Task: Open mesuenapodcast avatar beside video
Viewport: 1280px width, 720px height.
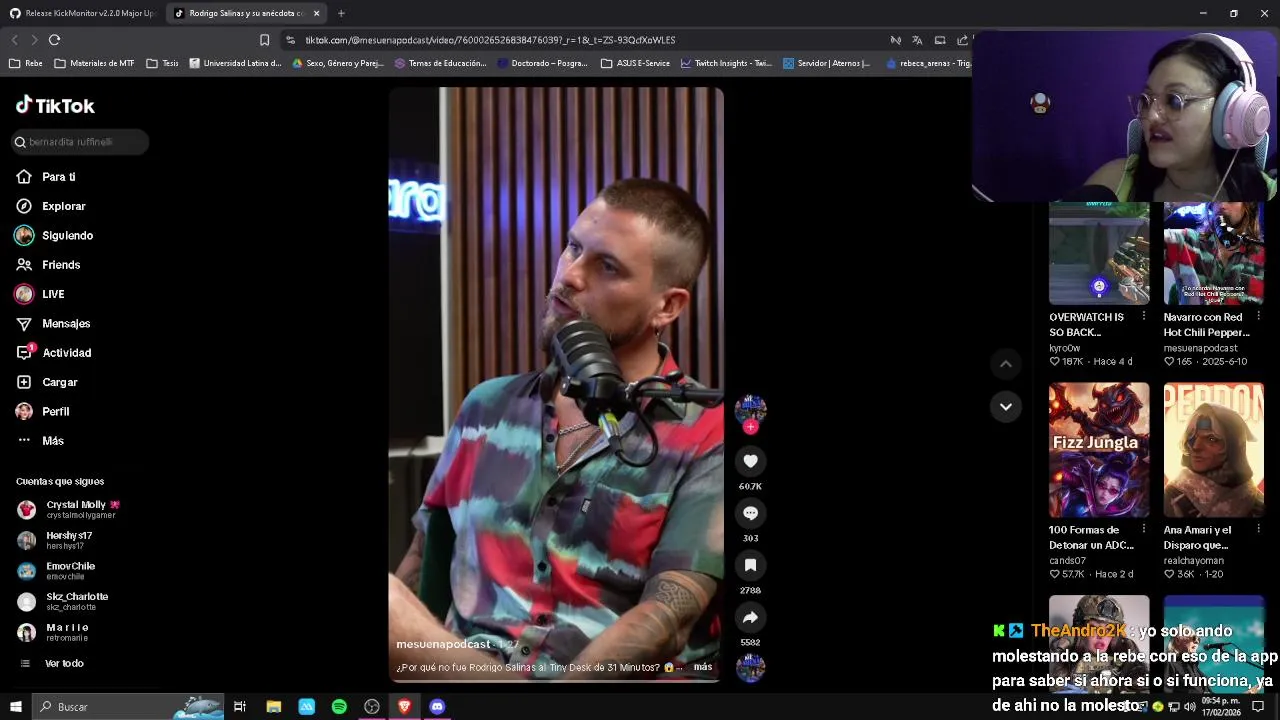Action: (750, 408)
